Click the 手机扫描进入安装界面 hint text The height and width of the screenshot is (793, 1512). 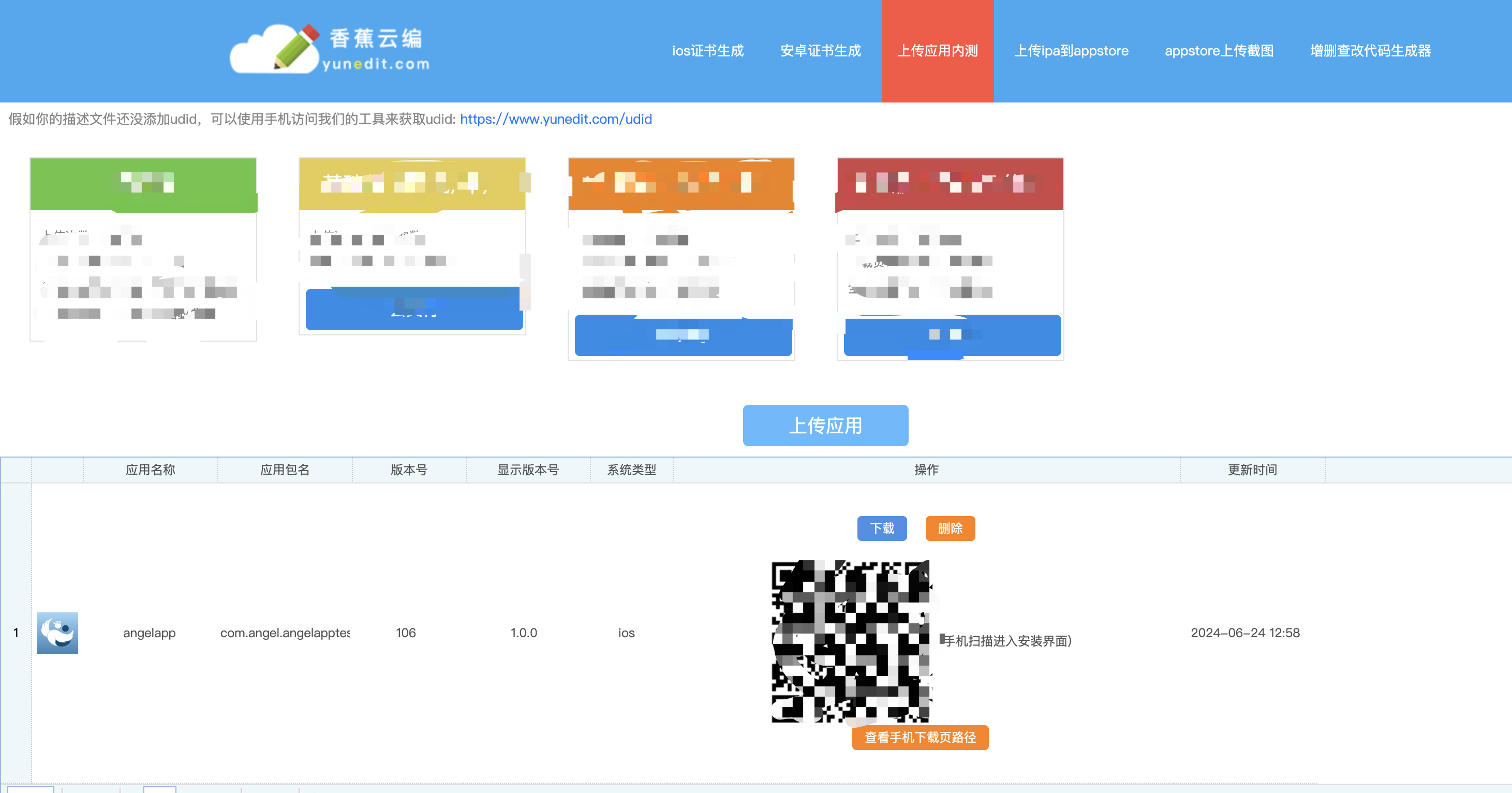pyautogui.click(x=1007, y=641)
